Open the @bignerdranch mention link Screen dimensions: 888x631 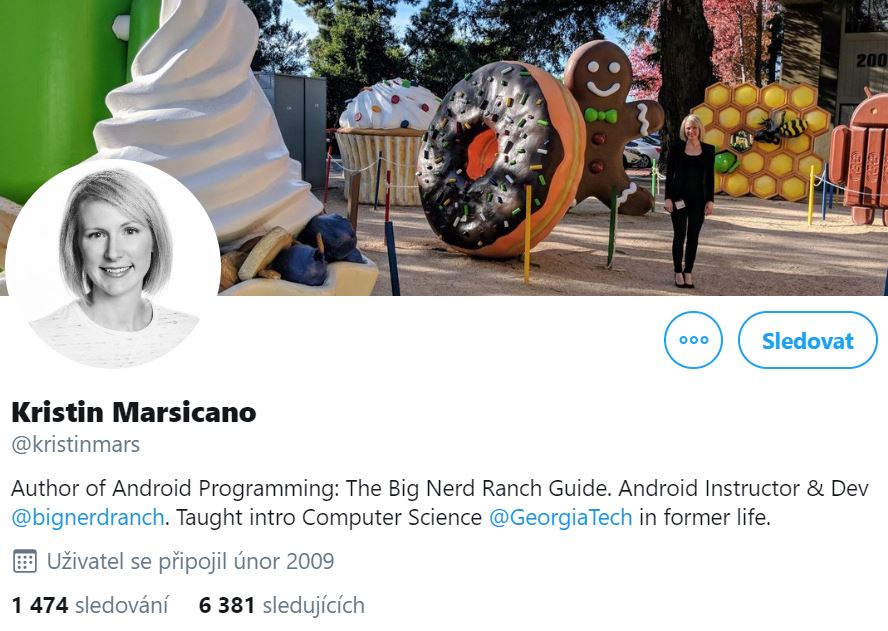tap(88, 517)
